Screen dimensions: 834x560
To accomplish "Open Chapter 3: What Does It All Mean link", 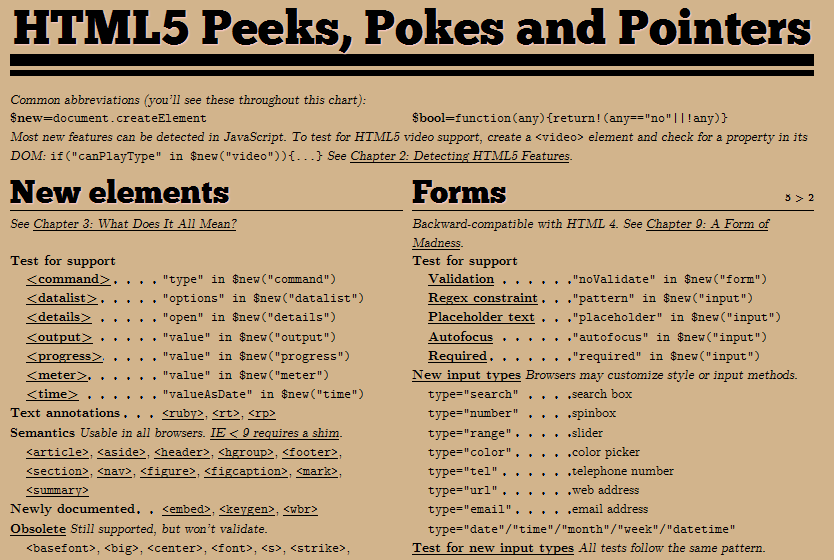I will [x=135, y=224].
